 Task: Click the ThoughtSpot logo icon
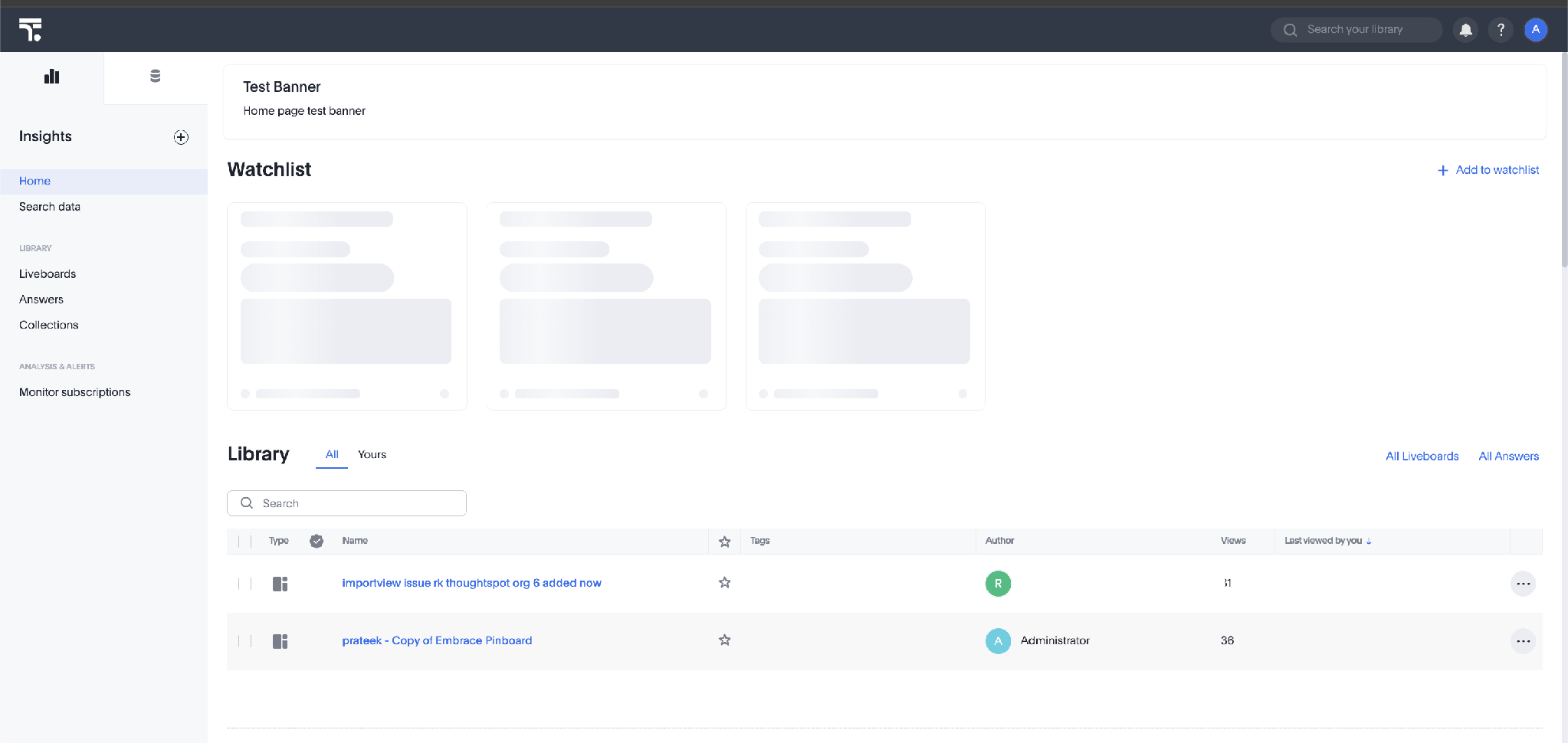[31, 30]
